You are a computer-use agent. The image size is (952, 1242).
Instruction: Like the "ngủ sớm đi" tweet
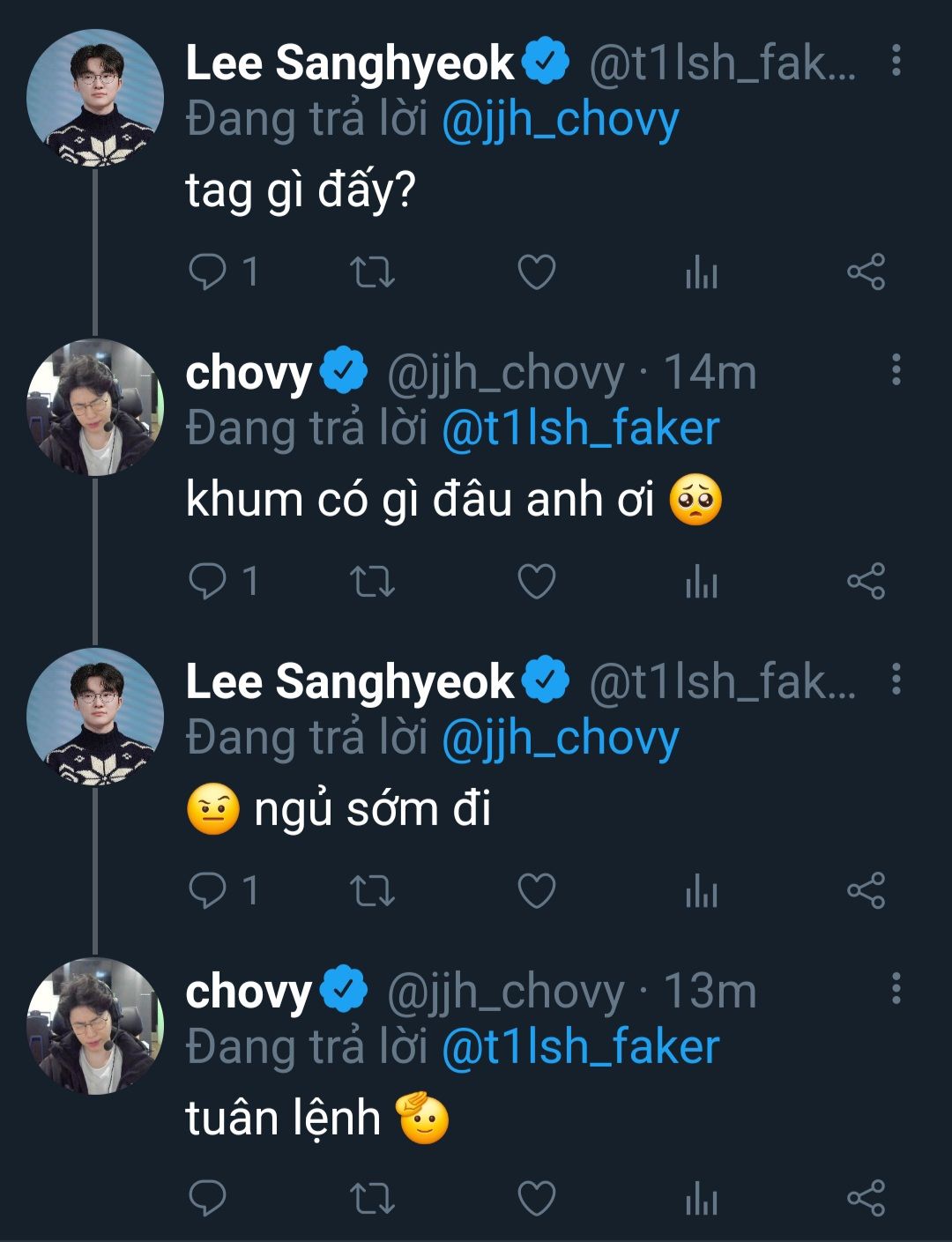(x=536, y=891)
